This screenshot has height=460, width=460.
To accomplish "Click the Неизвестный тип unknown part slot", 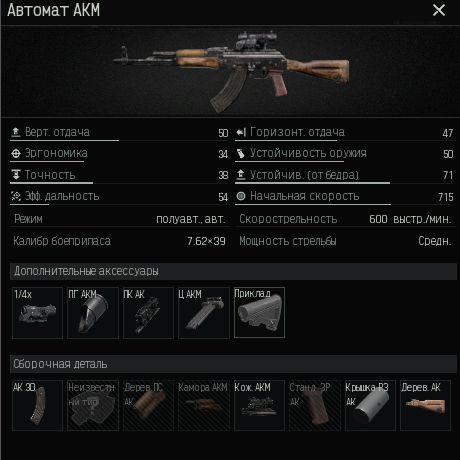I will click(93, 405).
